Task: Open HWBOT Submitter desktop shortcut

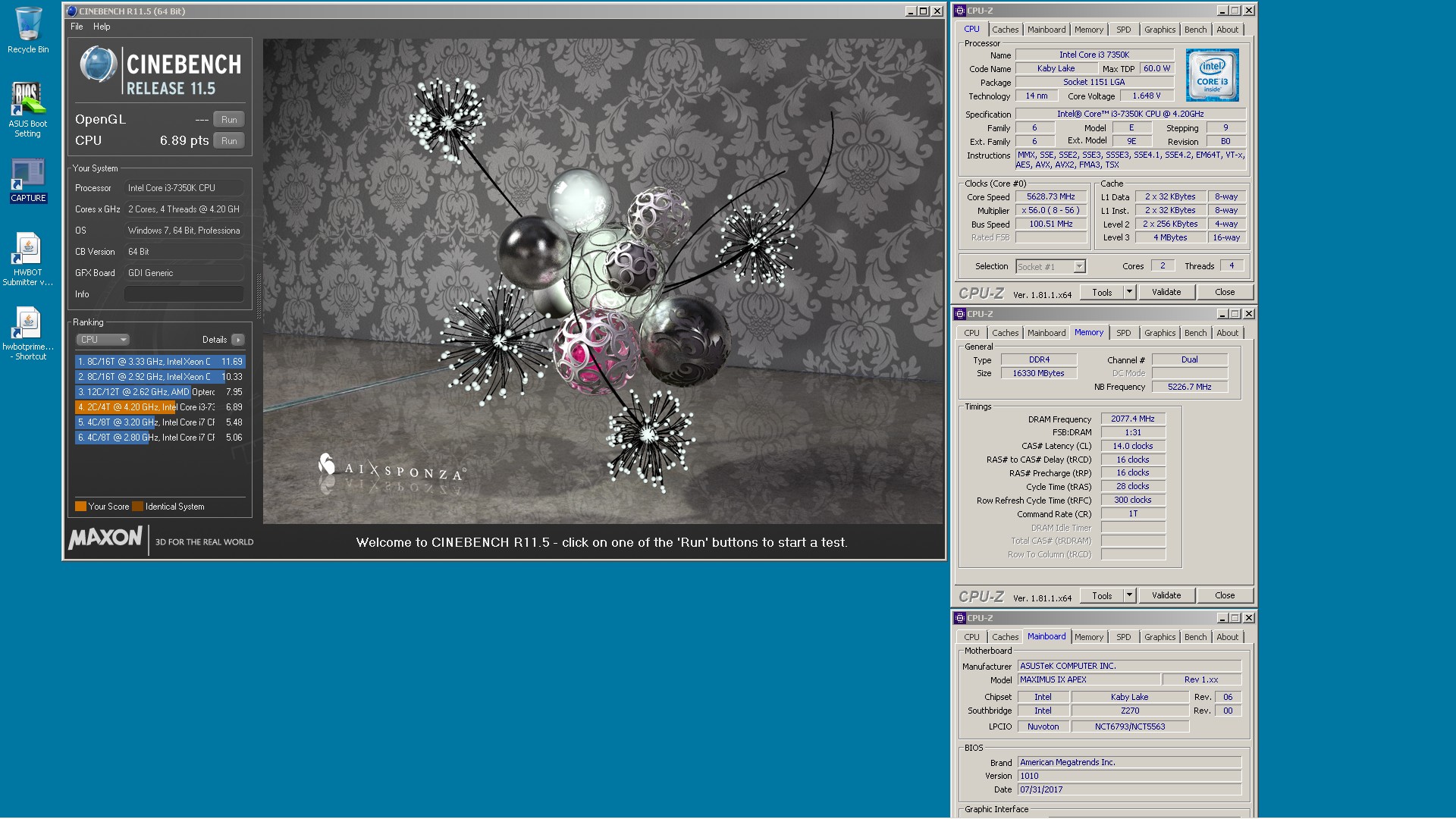Action: pos(28,259)
